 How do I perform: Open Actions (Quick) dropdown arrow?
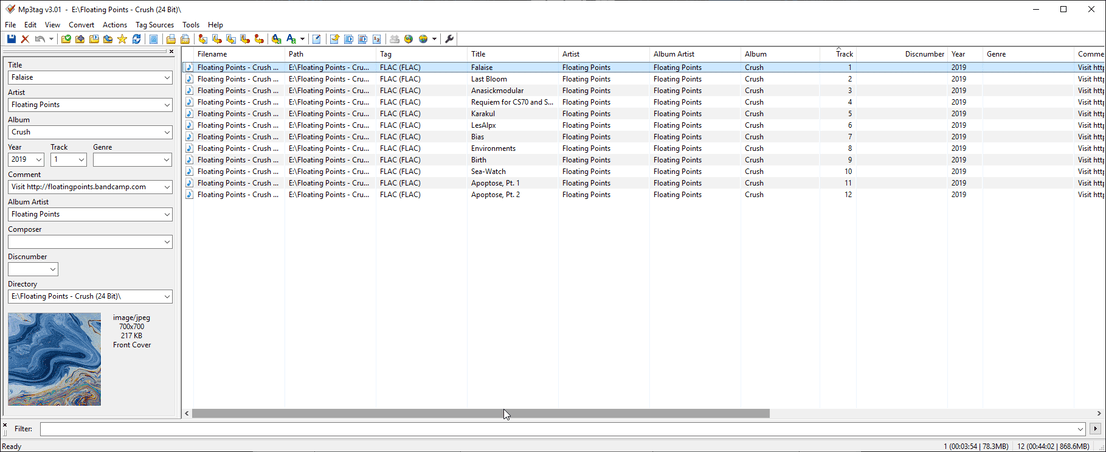[x=302, y=39]
